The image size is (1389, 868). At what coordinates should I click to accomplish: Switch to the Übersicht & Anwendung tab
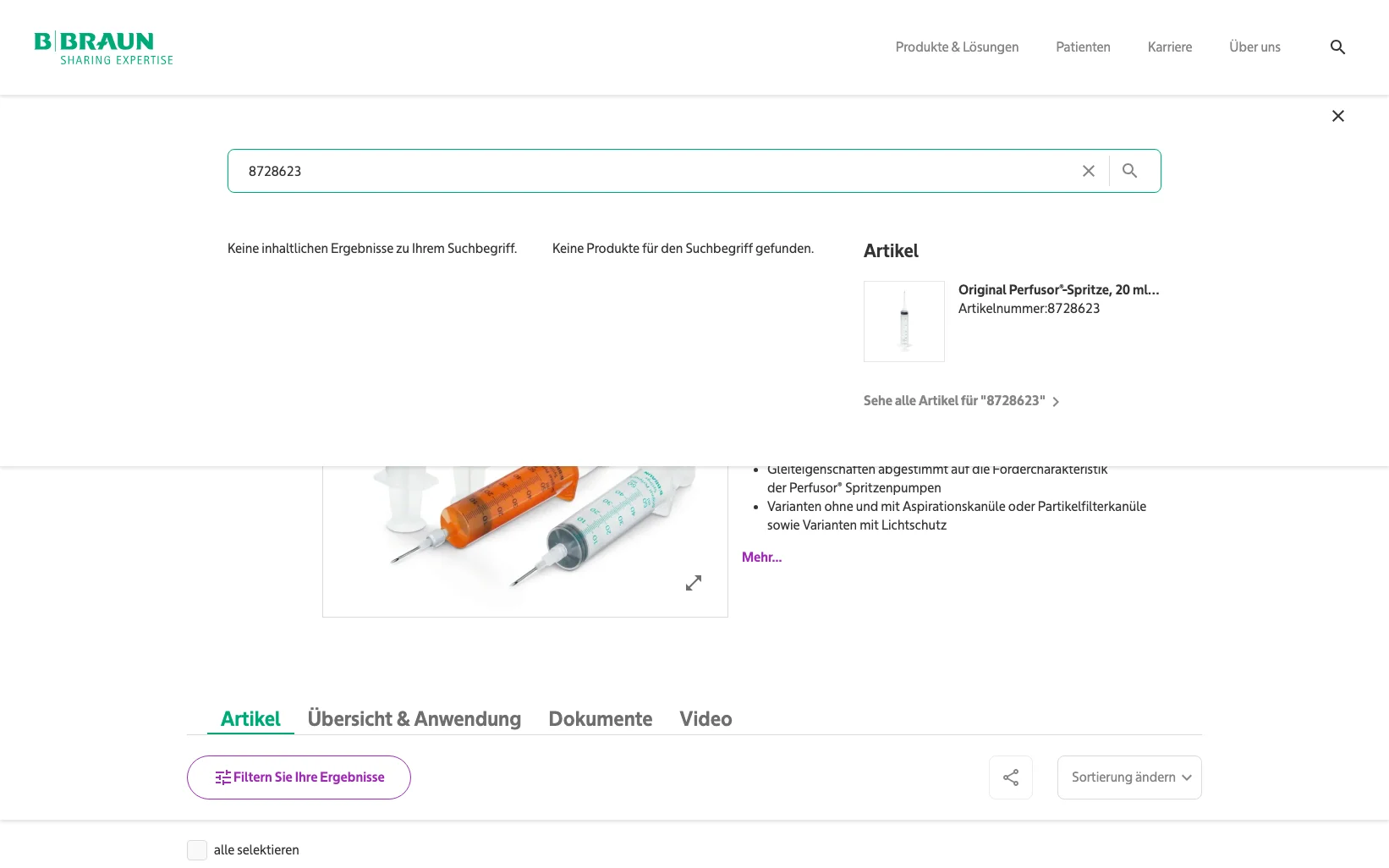(x=415, y=719)
